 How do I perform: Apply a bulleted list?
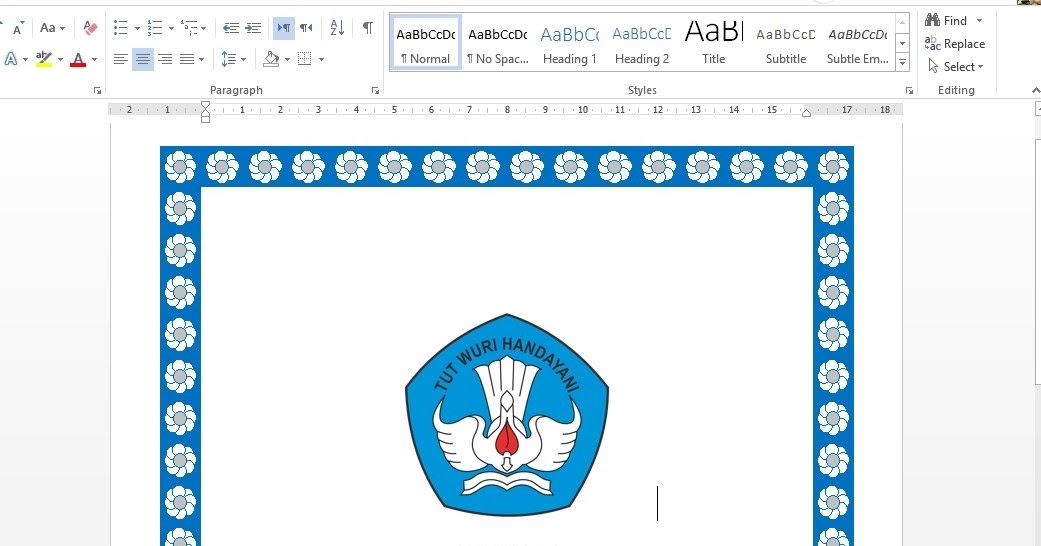tap(121, 28)
